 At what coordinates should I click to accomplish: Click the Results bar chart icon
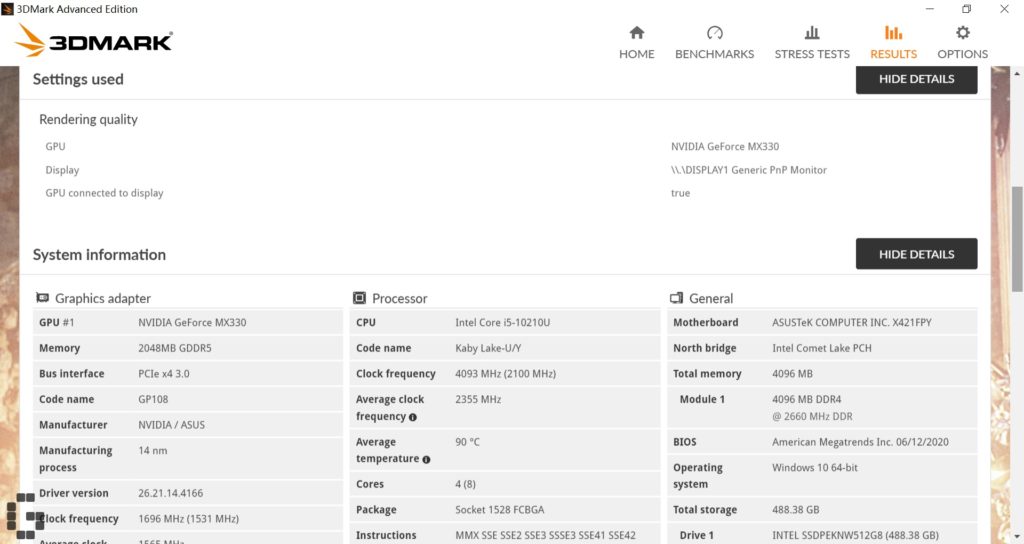tap(893, 33)
